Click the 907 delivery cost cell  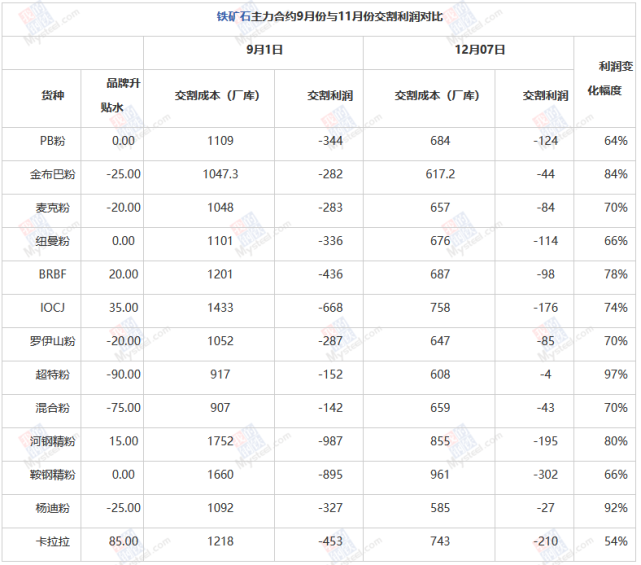click(220, 408)
